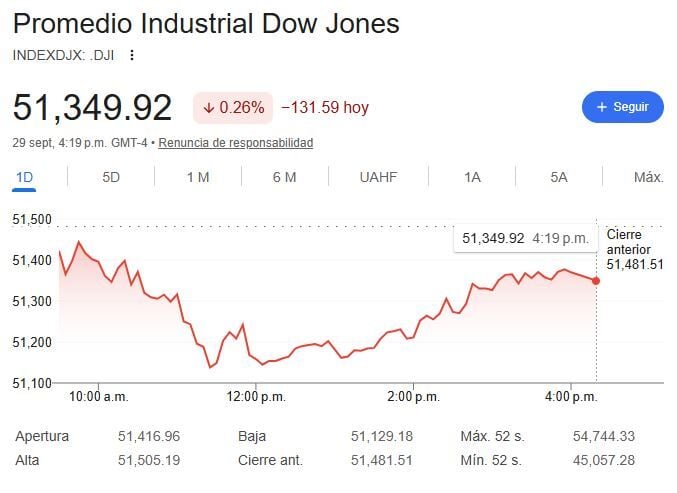Select the 6 M chart range
Viewport: 677px width, 493px height.
click(284, 177)
